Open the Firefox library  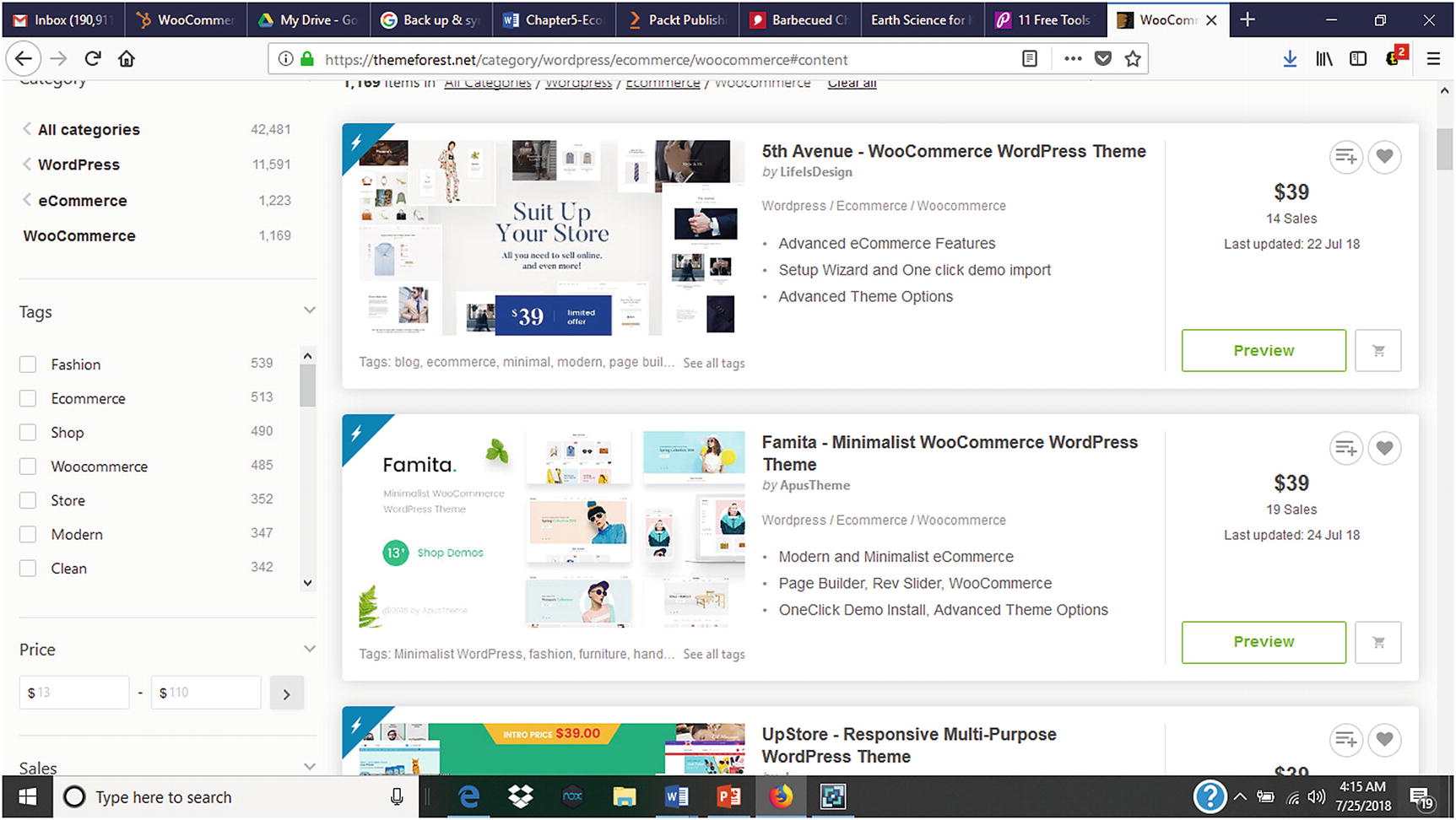(x=1324, y=58)
